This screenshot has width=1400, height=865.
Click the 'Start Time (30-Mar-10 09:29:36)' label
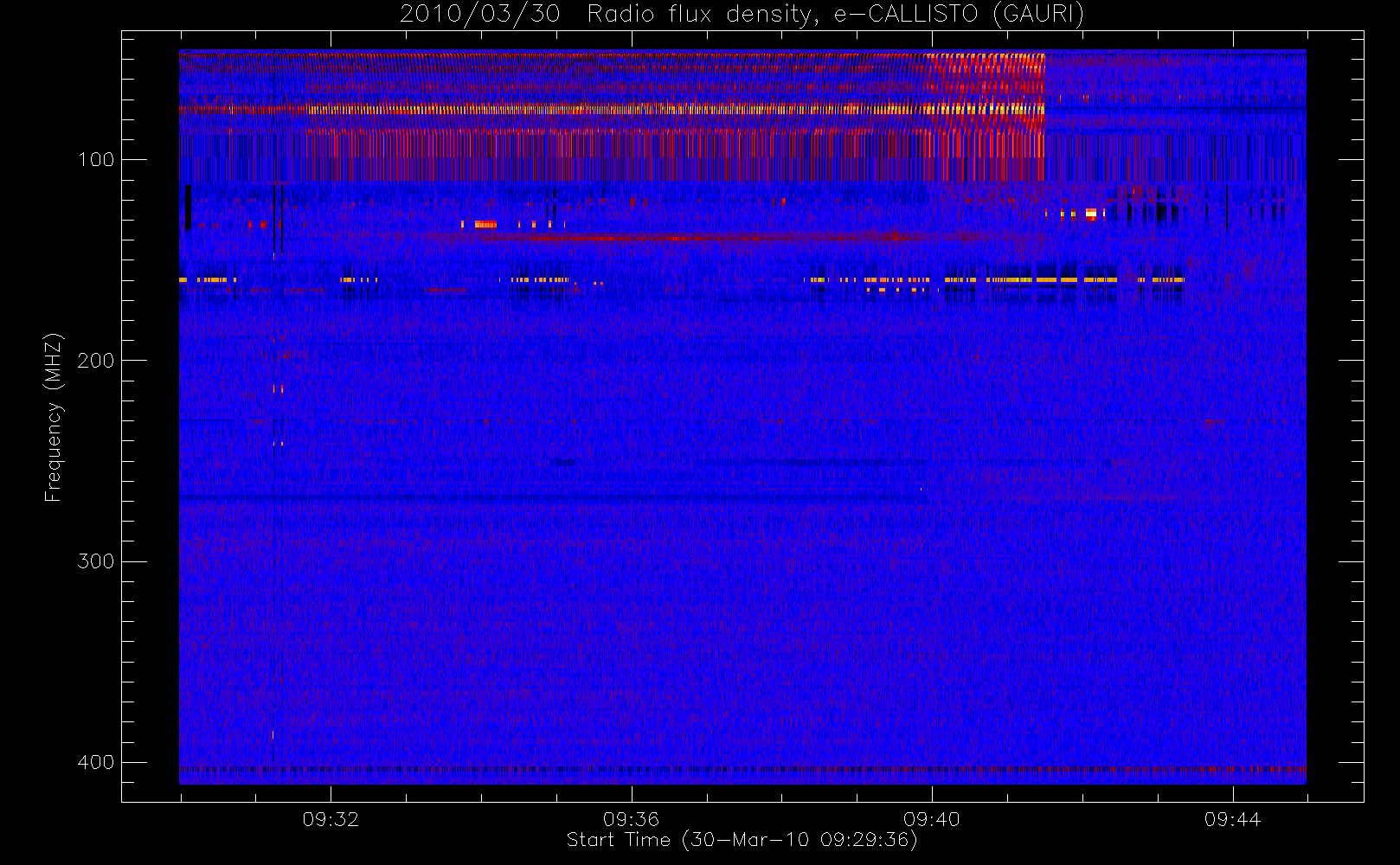[742, 840]
